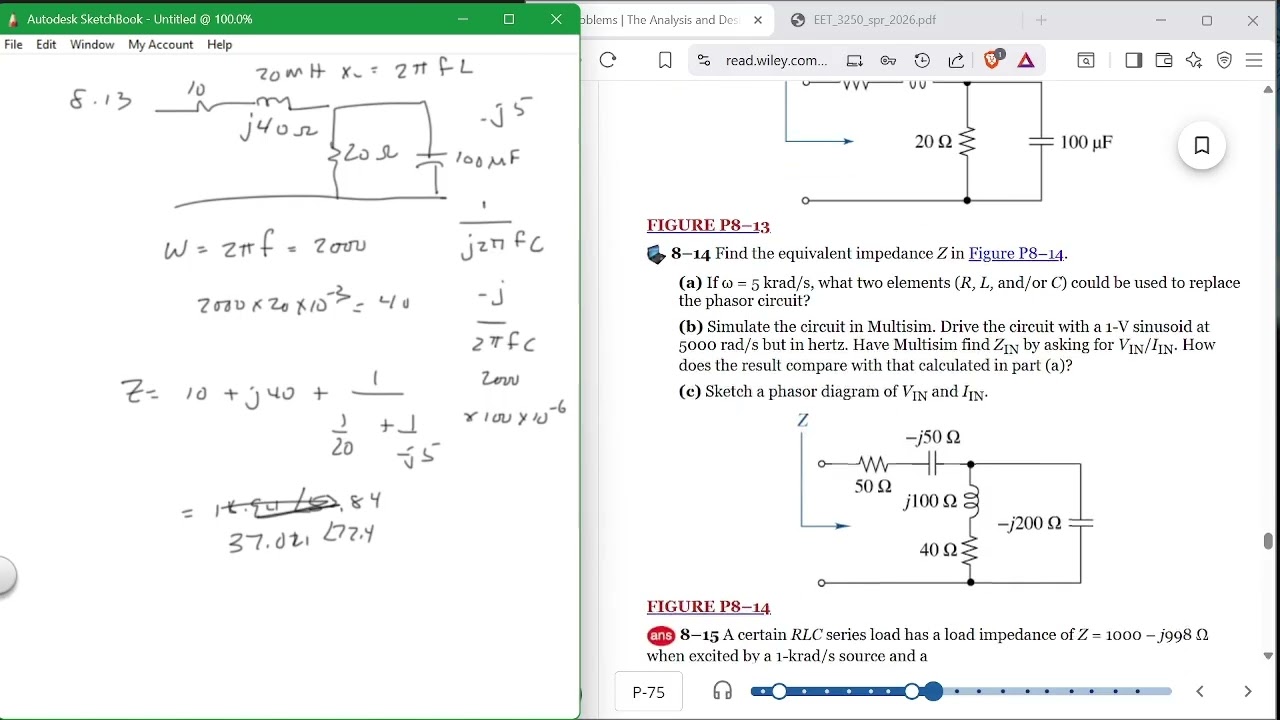This screenshot has width=1280, height=720.
Task: Click the FIGURE P8–14 caption link
Action: (x=708, y=607)
